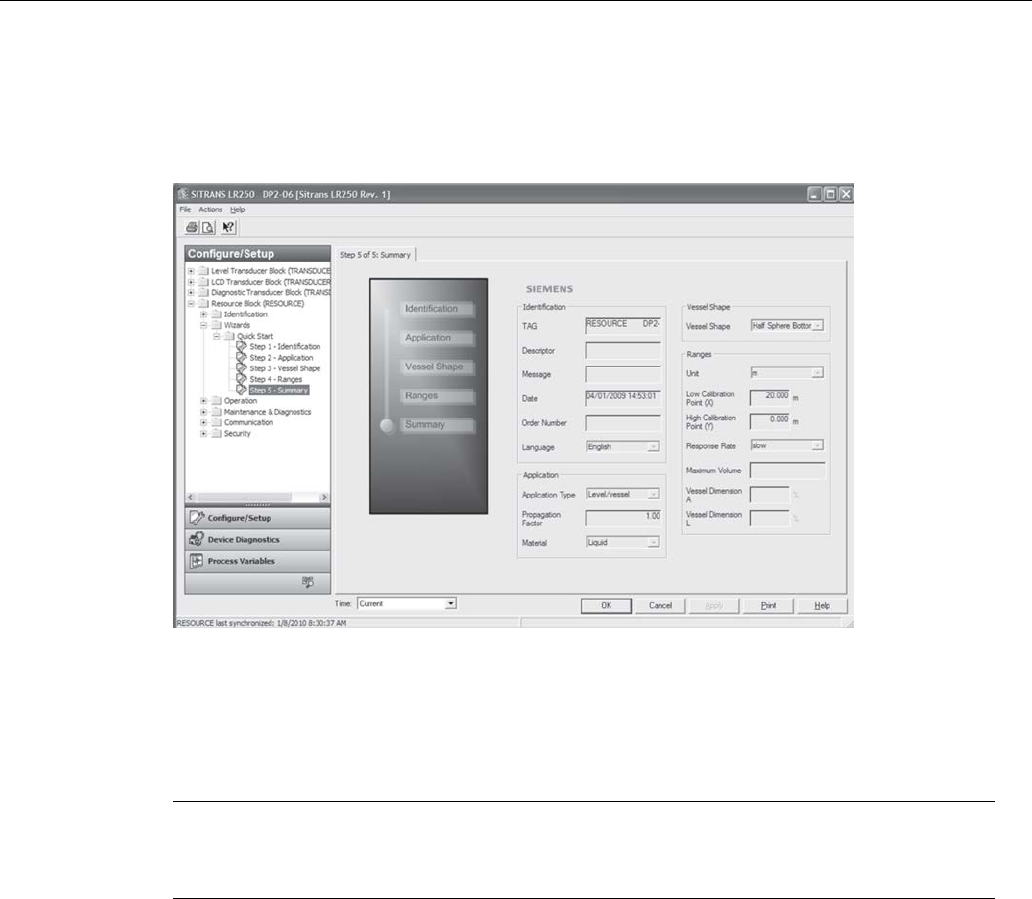Select Step 4 - Ranges in the tree
This screenshot has width=1032, height=899.
tap(276, 379)
